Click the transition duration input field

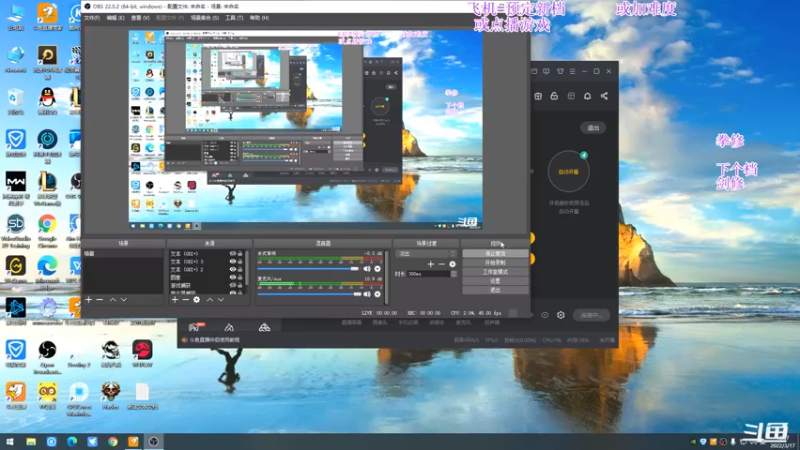click(429, 274)
